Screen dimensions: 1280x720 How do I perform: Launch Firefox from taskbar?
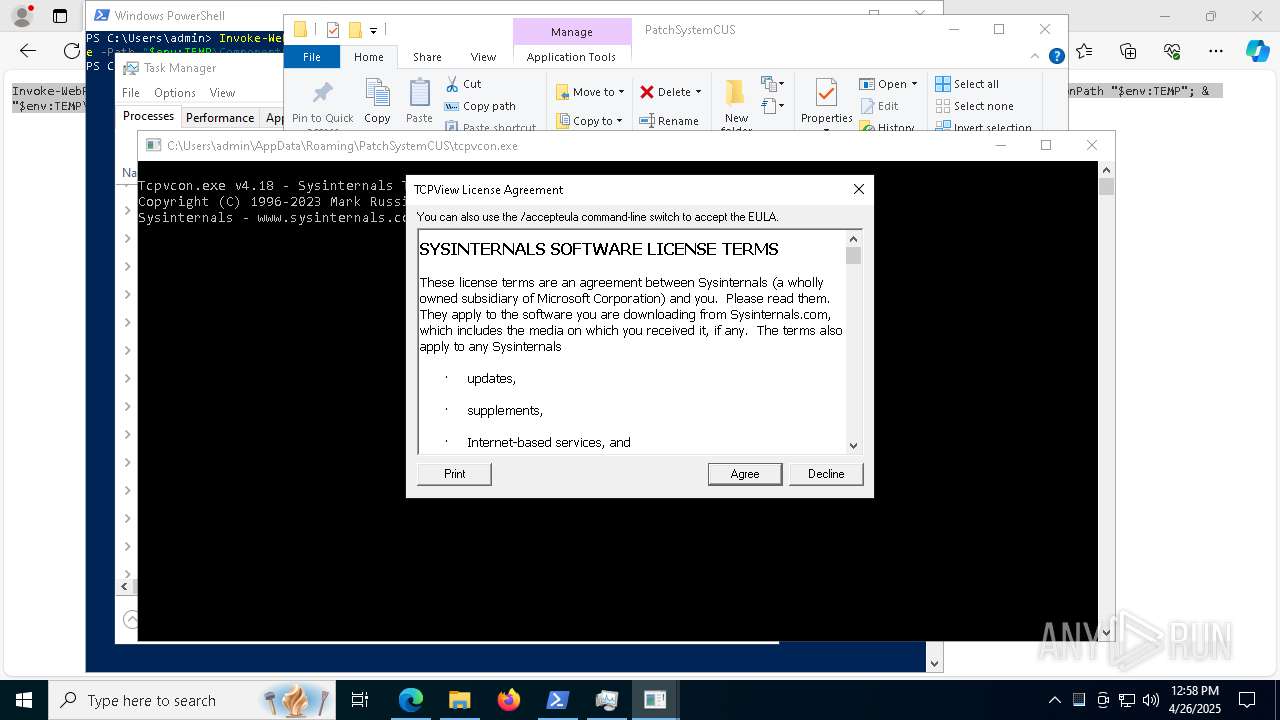tap(509, 700)
